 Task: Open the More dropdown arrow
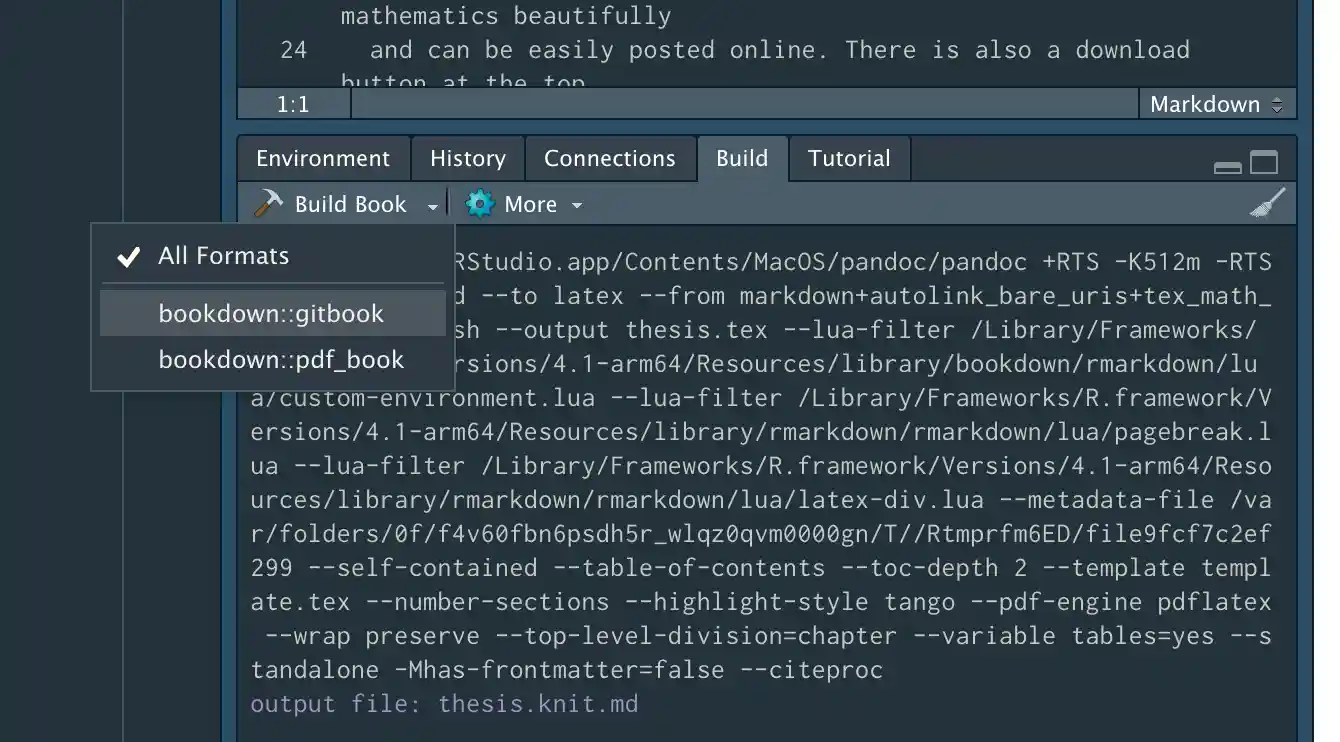coord(577,205)
